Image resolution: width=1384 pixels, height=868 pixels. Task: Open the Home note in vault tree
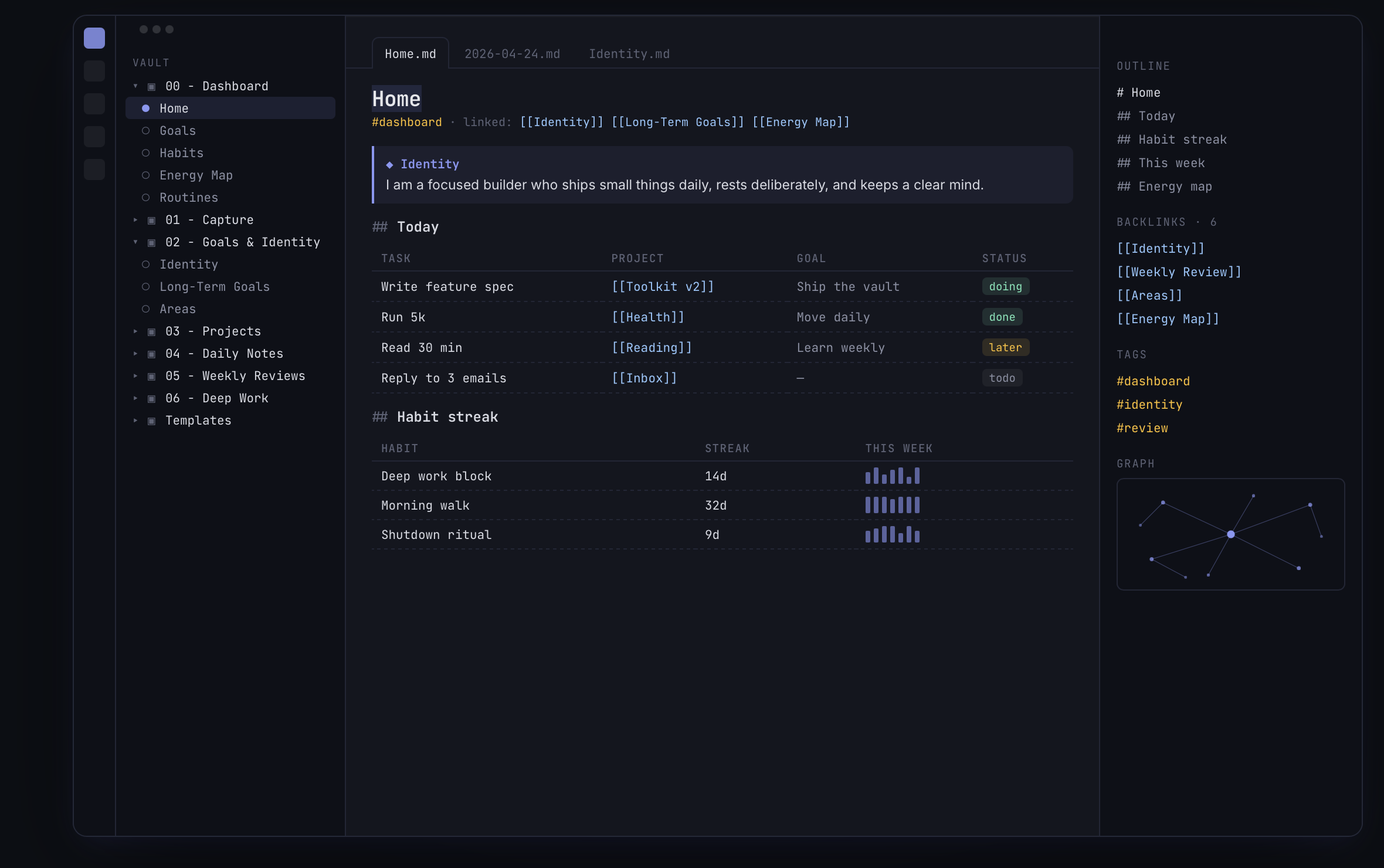click(230, 108)
